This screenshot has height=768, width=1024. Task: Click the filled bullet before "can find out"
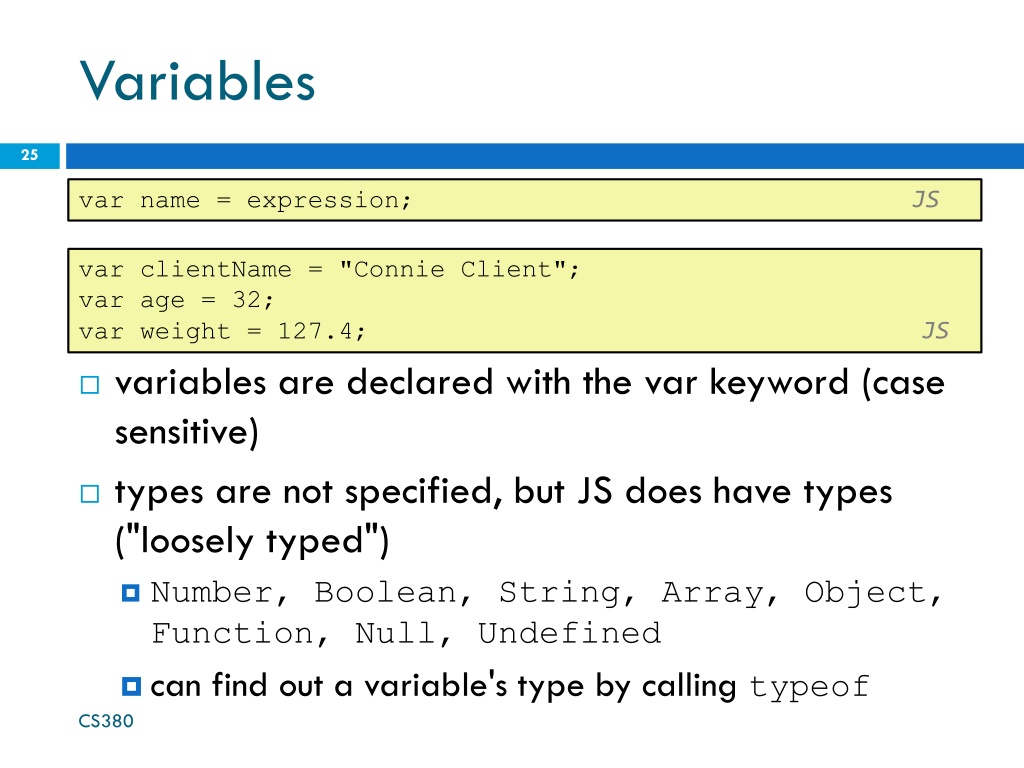tap(131, 686)
